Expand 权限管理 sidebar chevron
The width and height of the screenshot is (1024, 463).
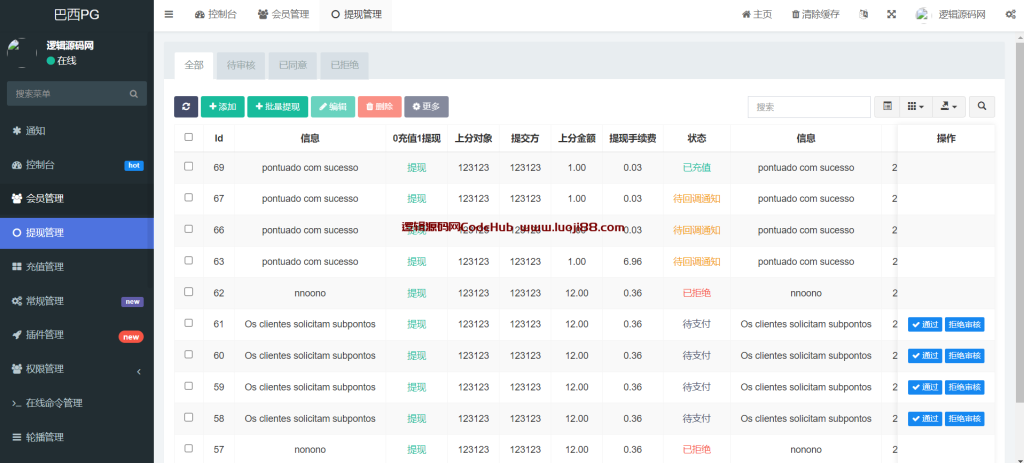[138, 372]
